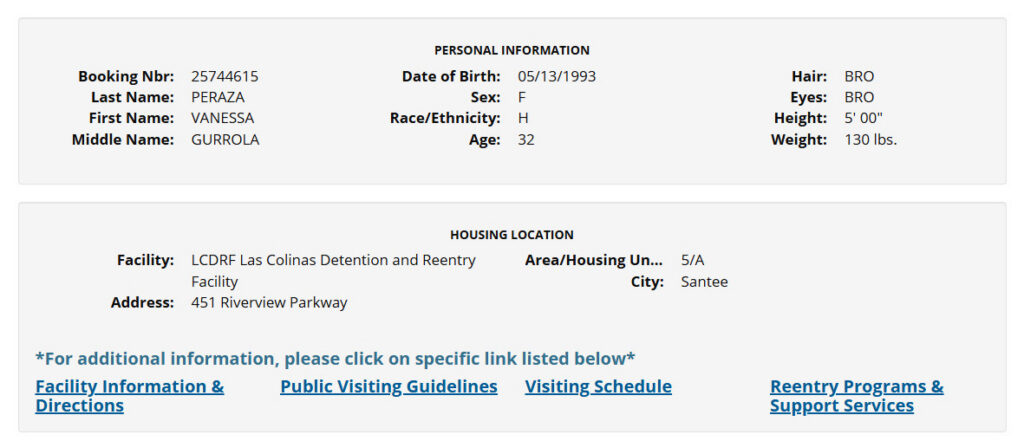Click the city value Santee
The image size is (1024, 441).
click(x=704, y=282)
